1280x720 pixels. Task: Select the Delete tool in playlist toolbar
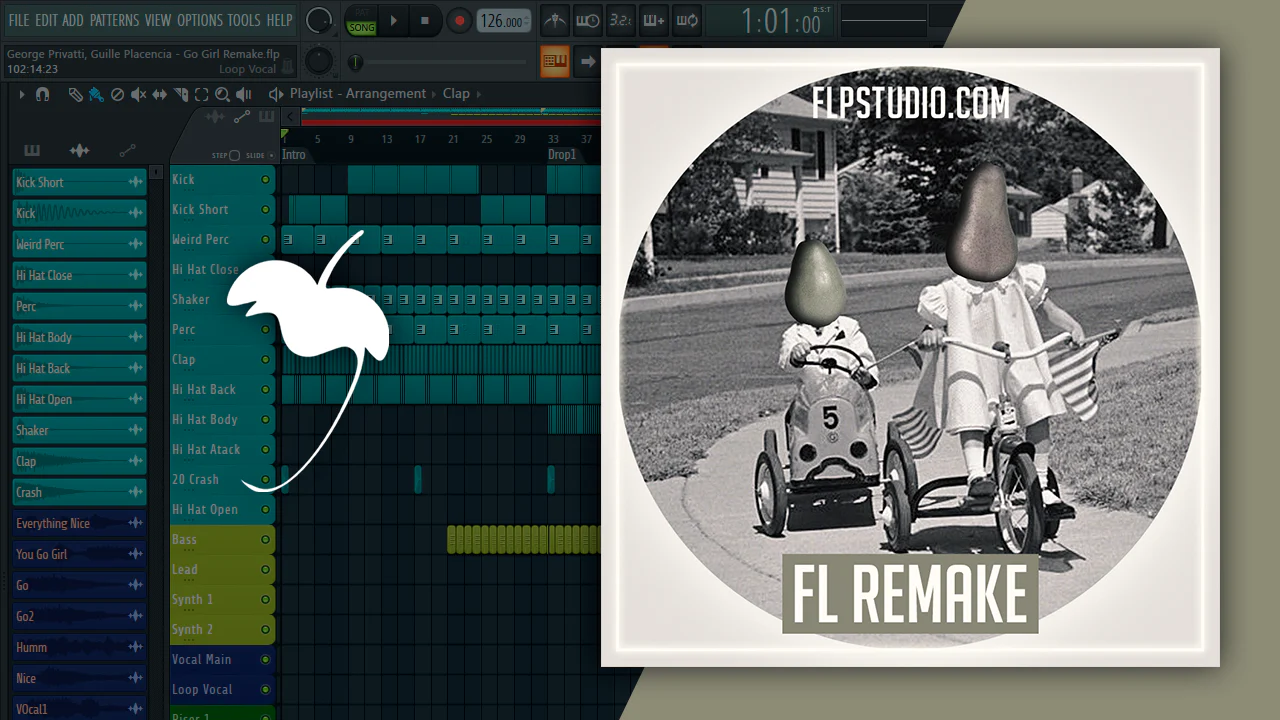117,94
